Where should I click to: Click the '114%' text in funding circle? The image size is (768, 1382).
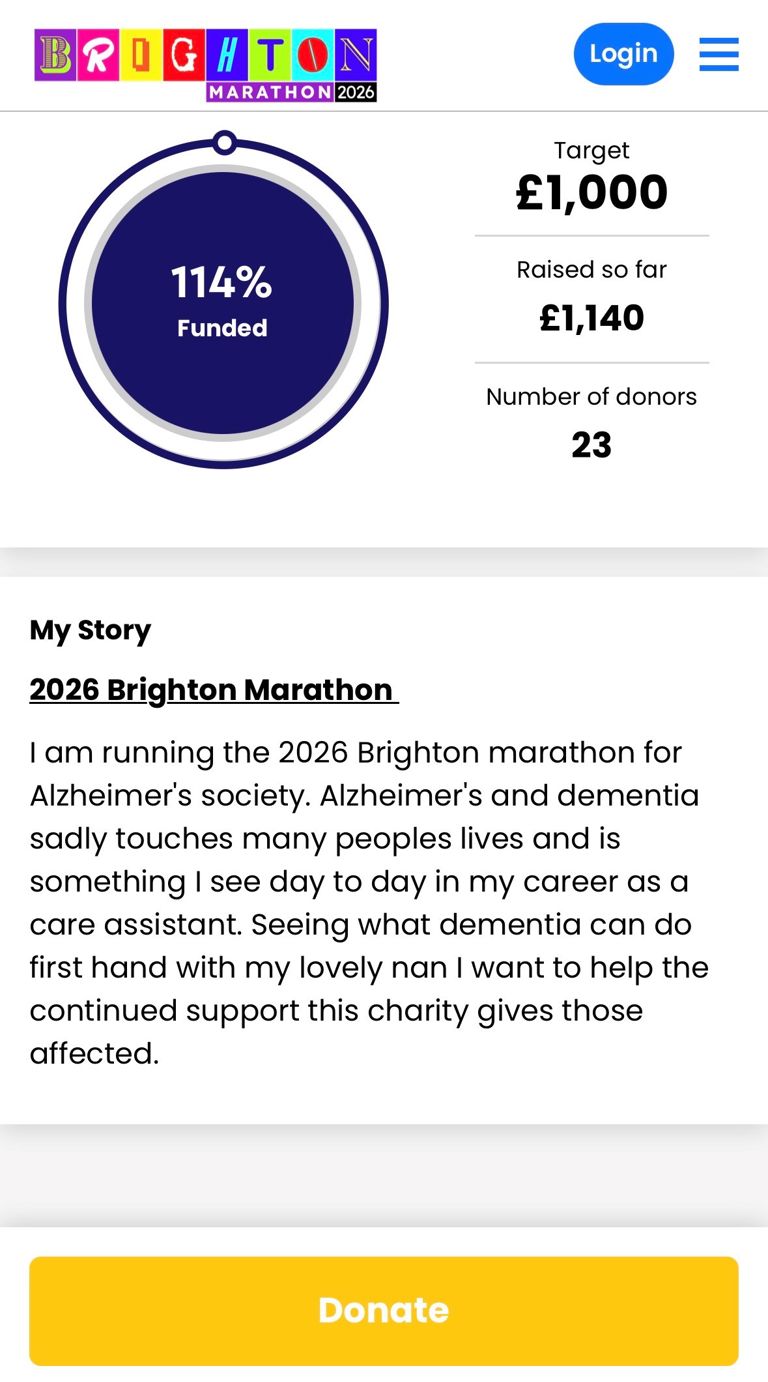pos(221,283)
